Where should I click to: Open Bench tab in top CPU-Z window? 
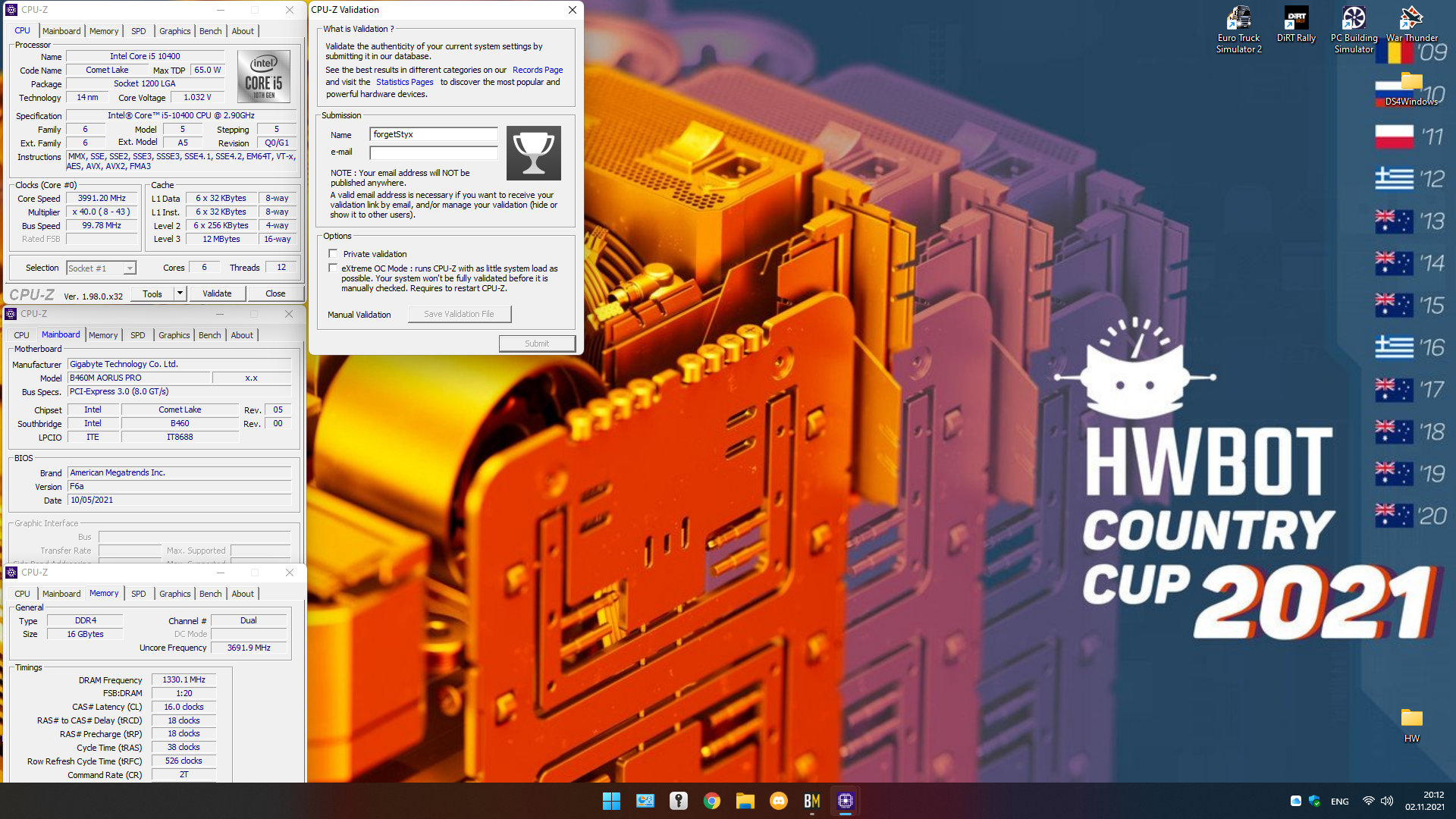point(211,31)
